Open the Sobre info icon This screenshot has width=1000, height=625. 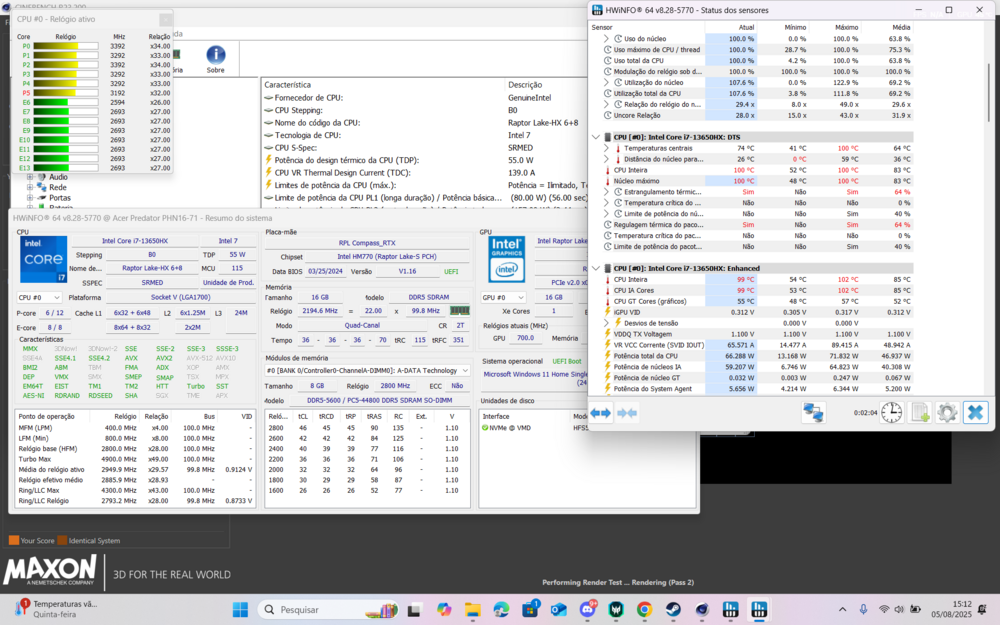pyautogui.click(x=215, y=55)
